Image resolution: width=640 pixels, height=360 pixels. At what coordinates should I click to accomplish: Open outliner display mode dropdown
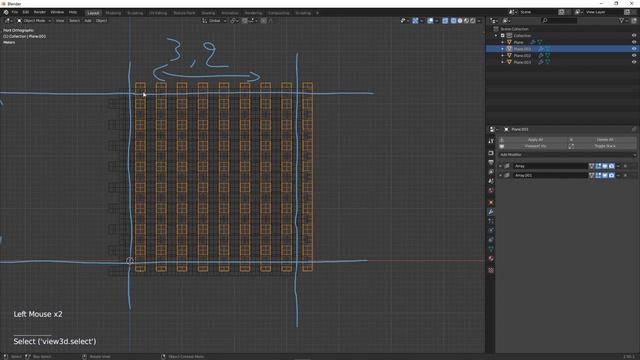[507, 20]
